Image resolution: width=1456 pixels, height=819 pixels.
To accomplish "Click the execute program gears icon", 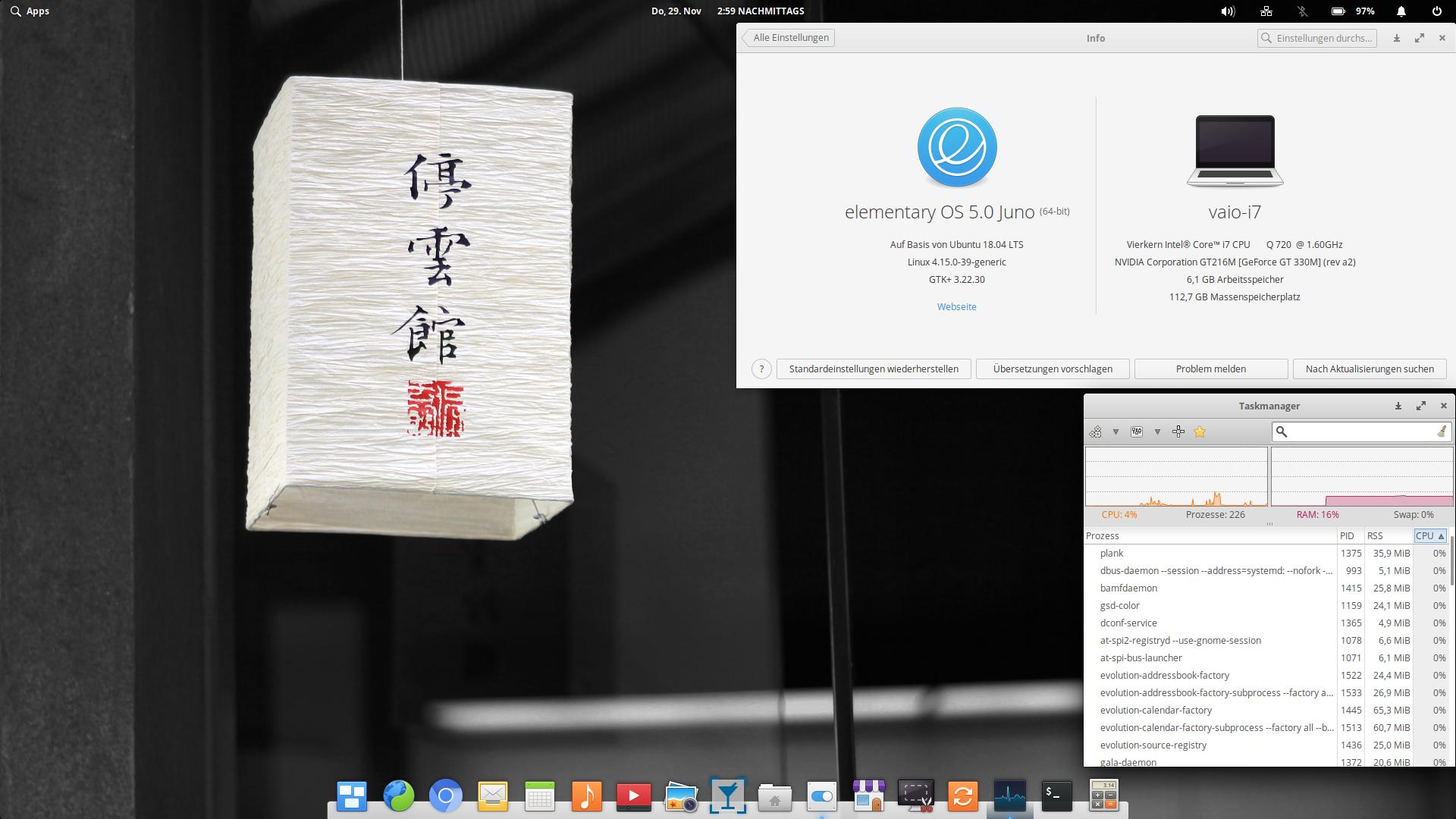I will click(1096, 431).
